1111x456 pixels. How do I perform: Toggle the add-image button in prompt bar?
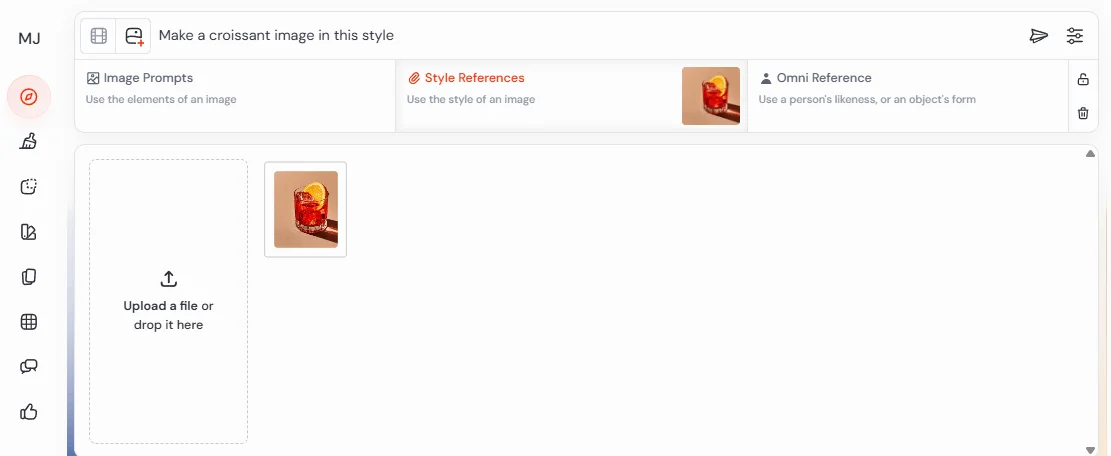[134, 35]
